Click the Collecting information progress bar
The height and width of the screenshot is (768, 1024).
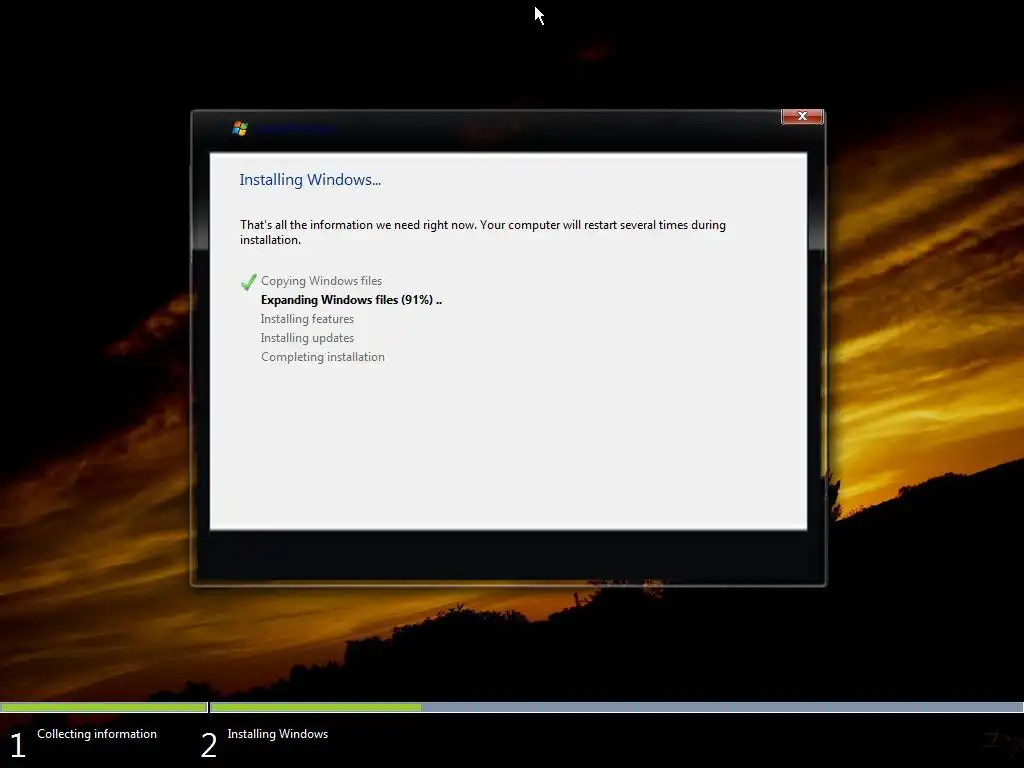[103, 707]
